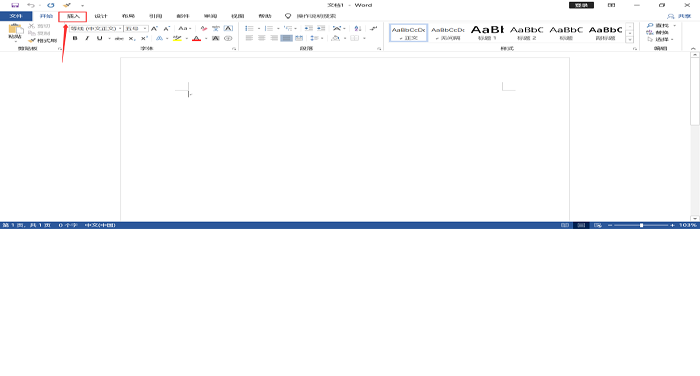Image resolution: width=700 pixels, height=376 pixels.
Task: Click the Copy icon
Action: click(31, 33)
